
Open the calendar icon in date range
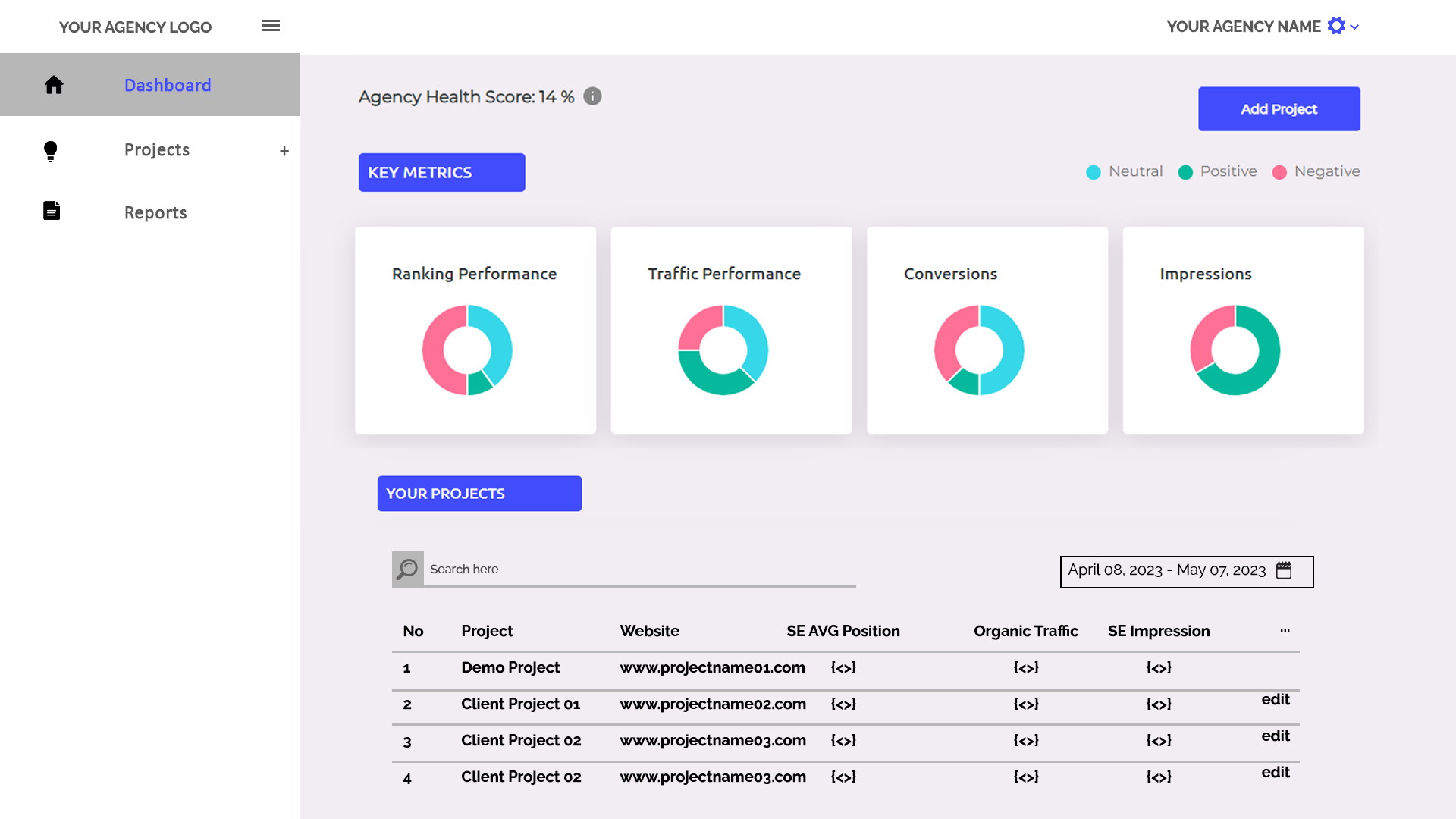point(1284,570)
